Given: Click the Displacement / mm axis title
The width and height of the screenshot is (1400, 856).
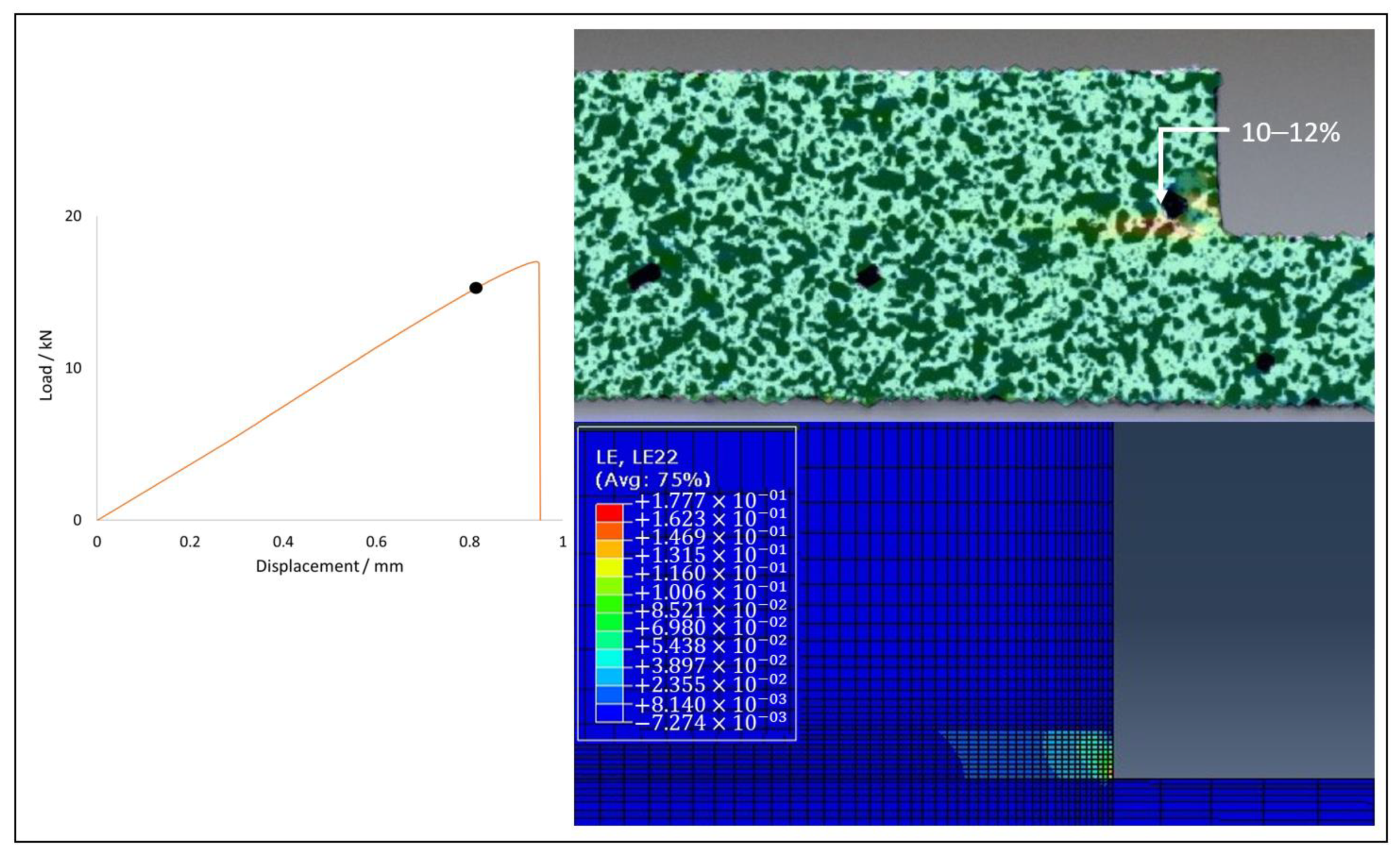Looking at the screenshot, I should tap(329, 566).
